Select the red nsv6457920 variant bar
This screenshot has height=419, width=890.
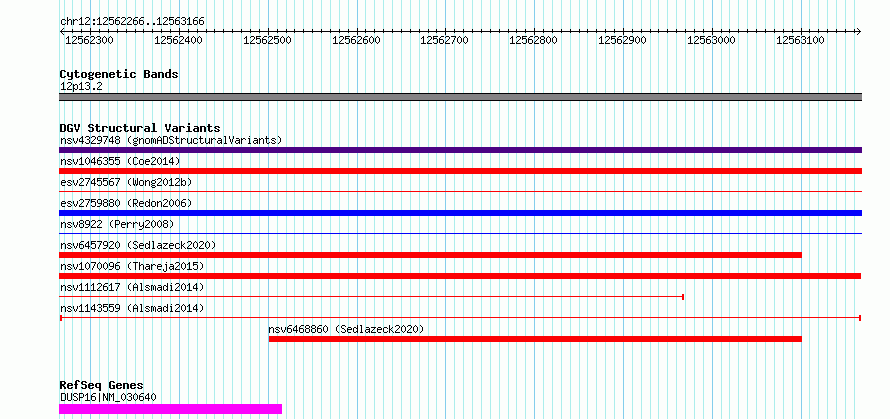click(430, 255)
